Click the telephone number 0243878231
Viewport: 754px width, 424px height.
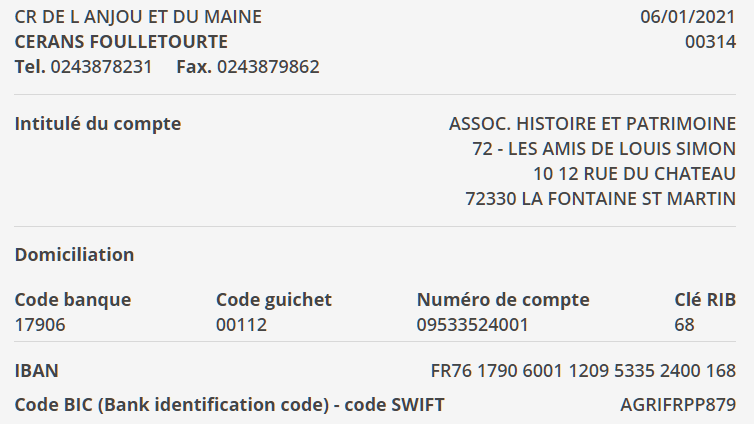point(101,67)
